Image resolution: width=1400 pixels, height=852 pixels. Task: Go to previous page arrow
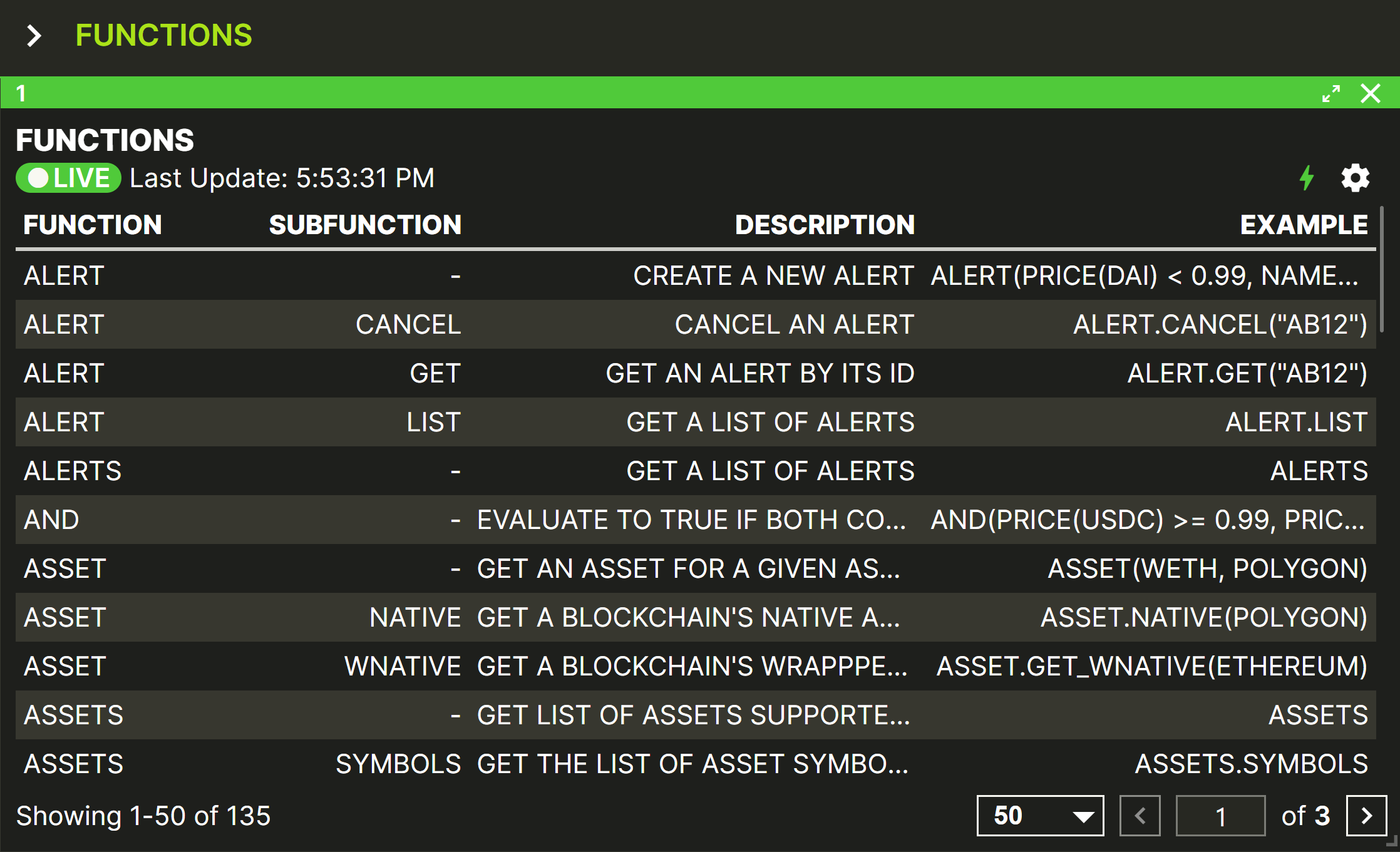(1140, 816)
